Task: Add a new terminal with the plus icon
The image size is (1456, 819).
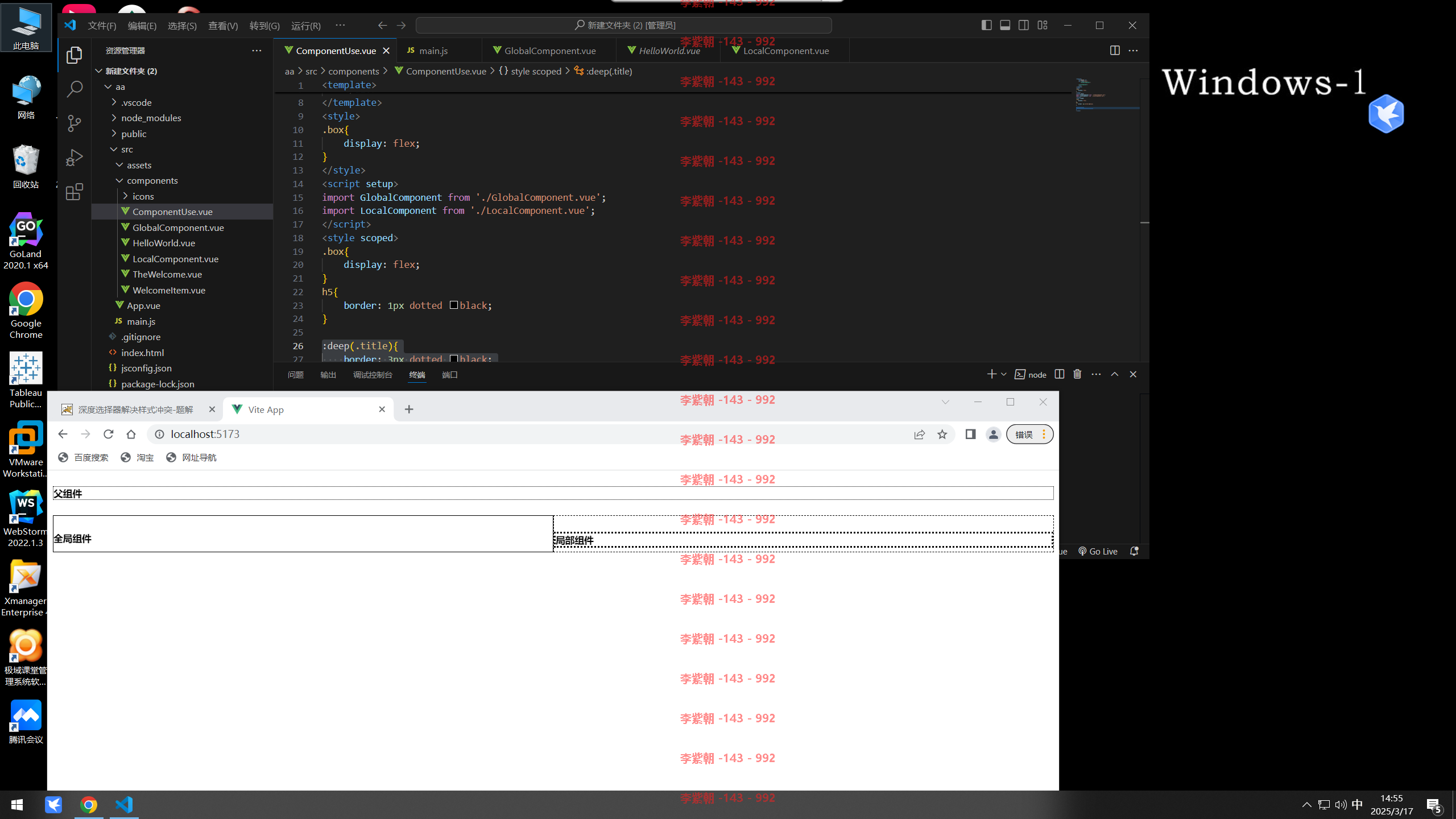Action: tap(991, 374)
